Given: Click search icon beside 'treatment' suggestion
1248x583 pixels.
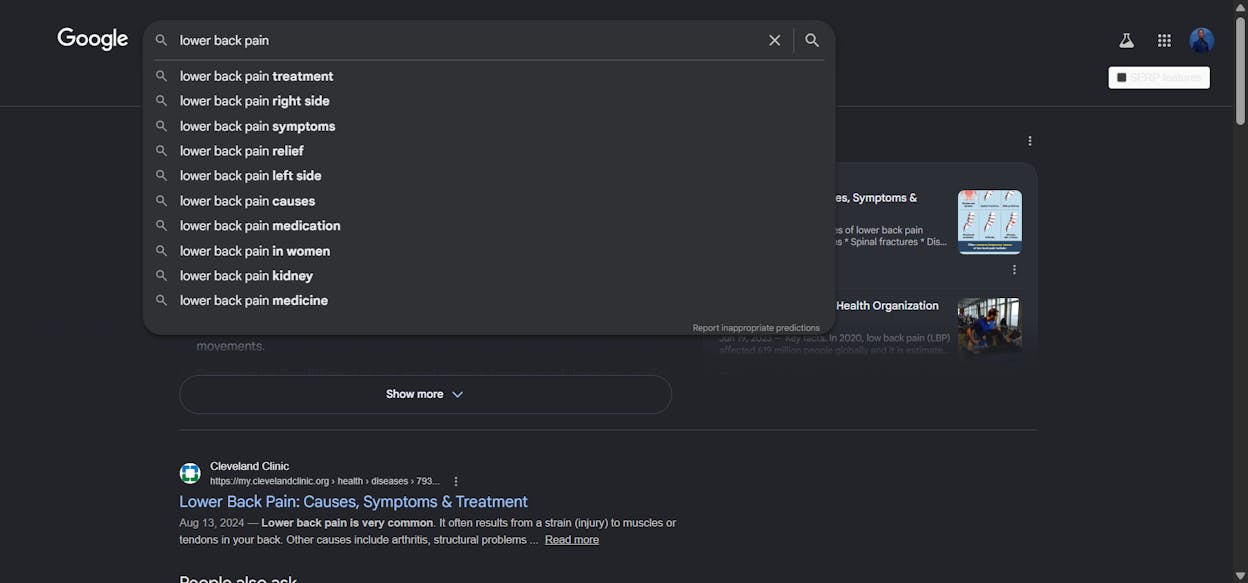Looking at the screenshot, I should pyautogui.click(x=161, y=76).
